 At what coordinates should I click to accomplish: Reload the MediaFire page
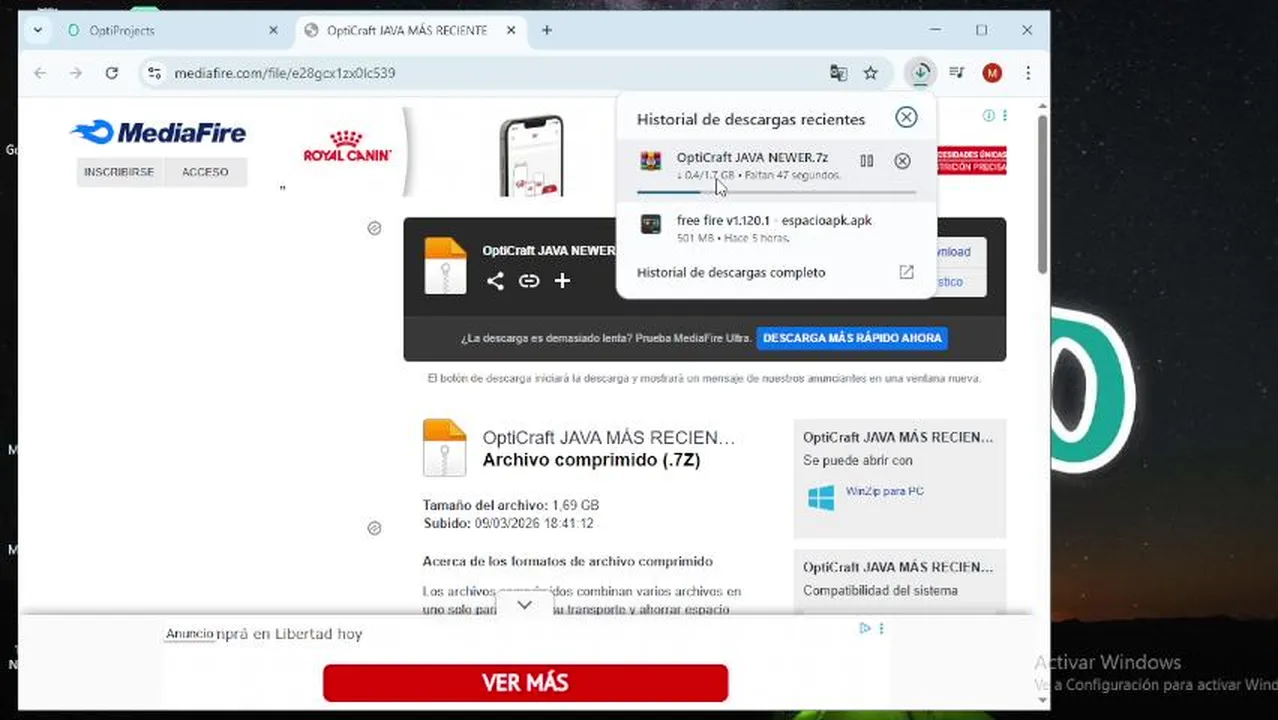pos(112,73)
